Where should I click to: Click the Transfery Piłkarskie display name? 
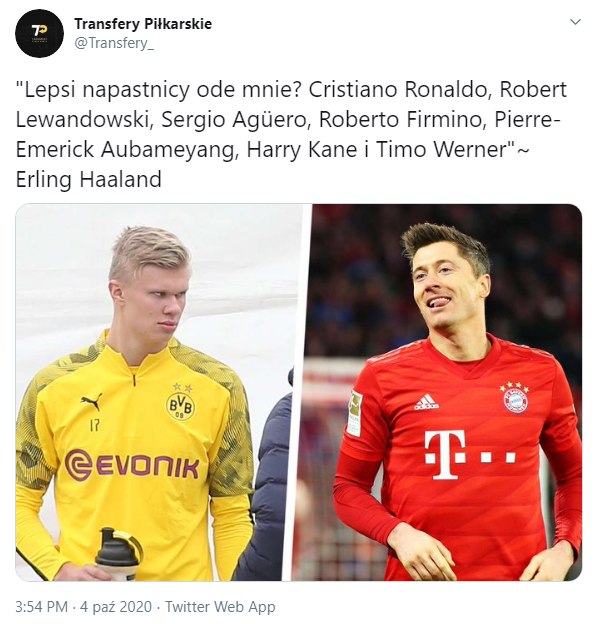143,24
